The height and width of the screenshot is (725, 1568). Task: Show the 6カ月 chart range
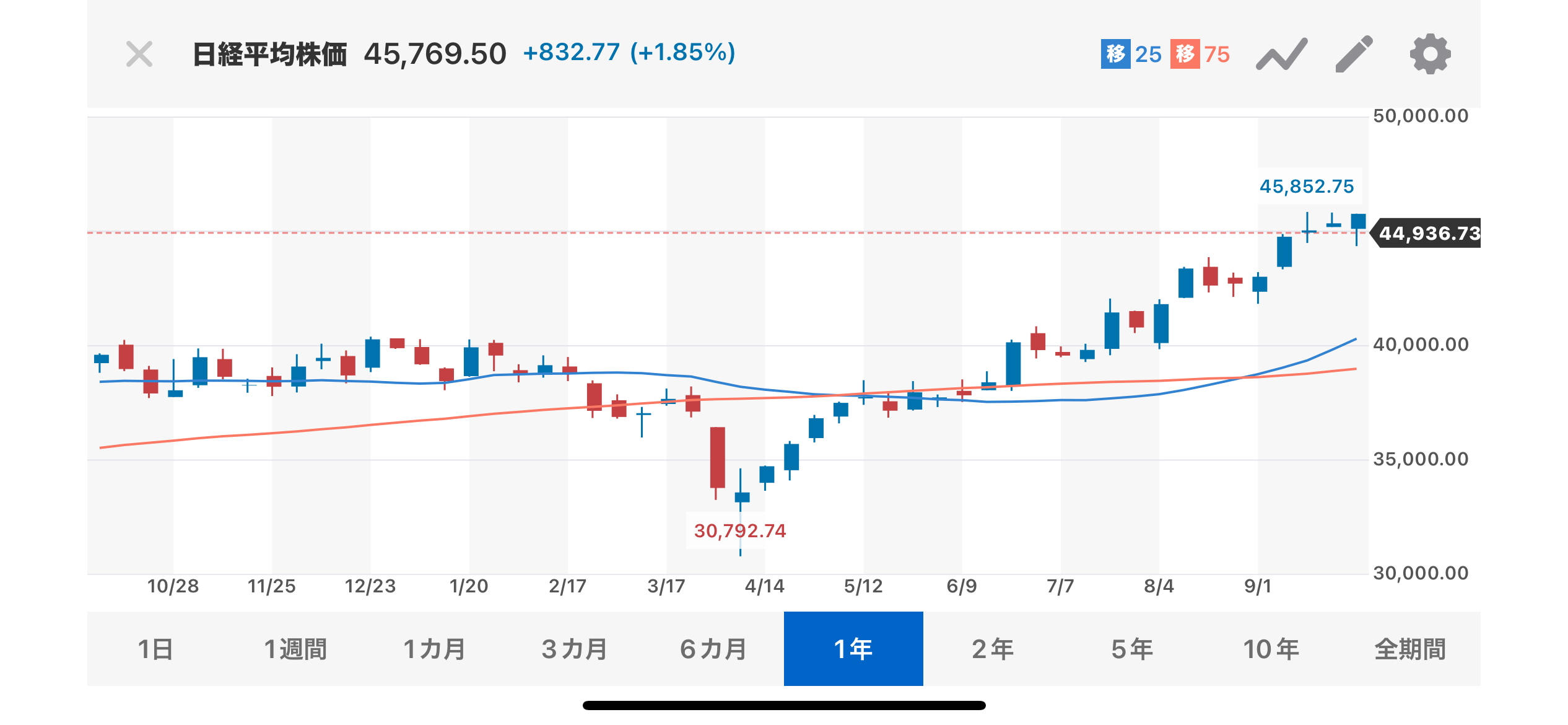714,649
